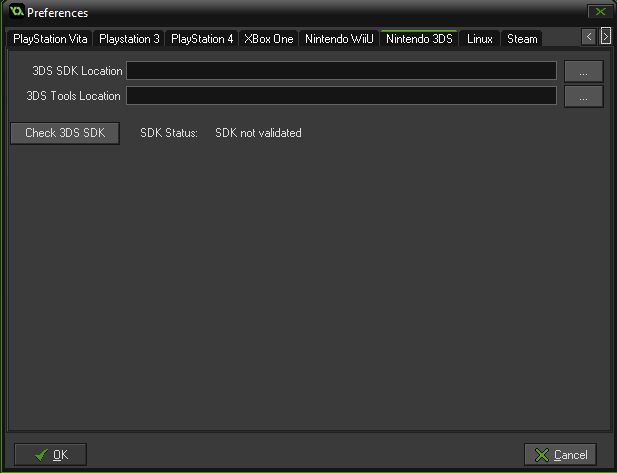
Task: Browse for the 3DS Tools Location folder
Action: 584,96
